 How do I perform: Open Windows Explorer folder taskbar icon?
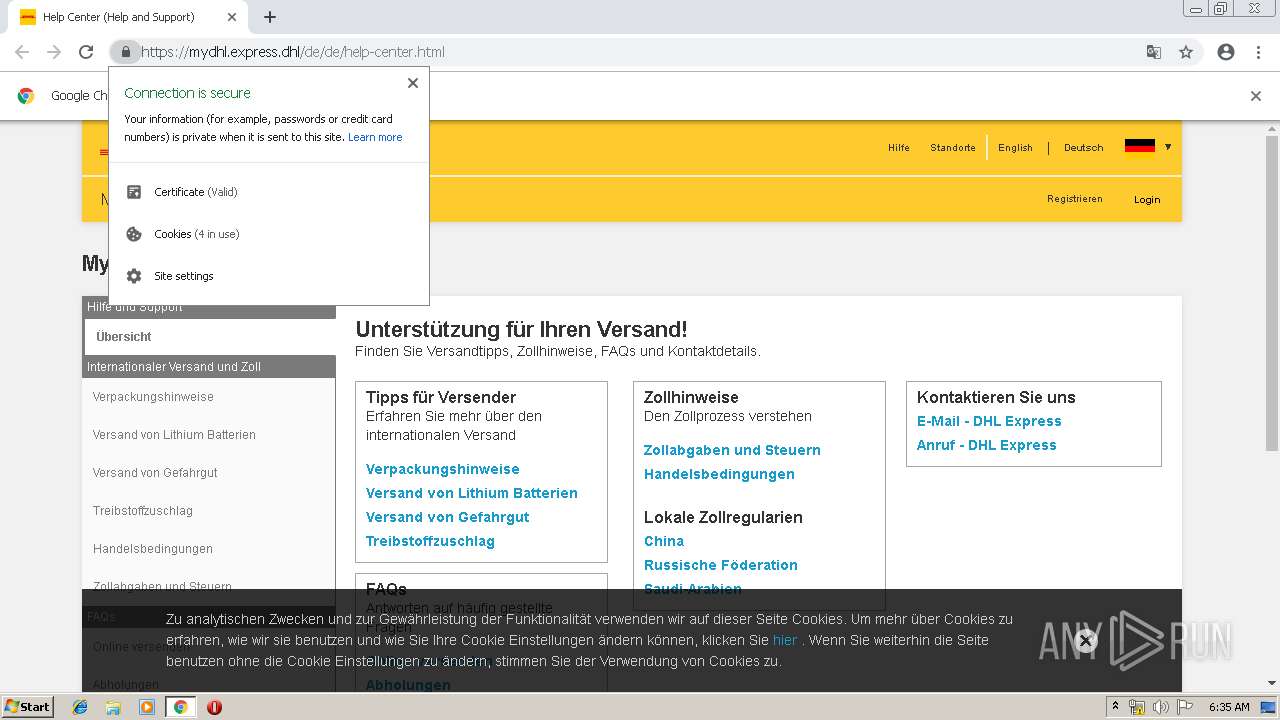(114, 707)
